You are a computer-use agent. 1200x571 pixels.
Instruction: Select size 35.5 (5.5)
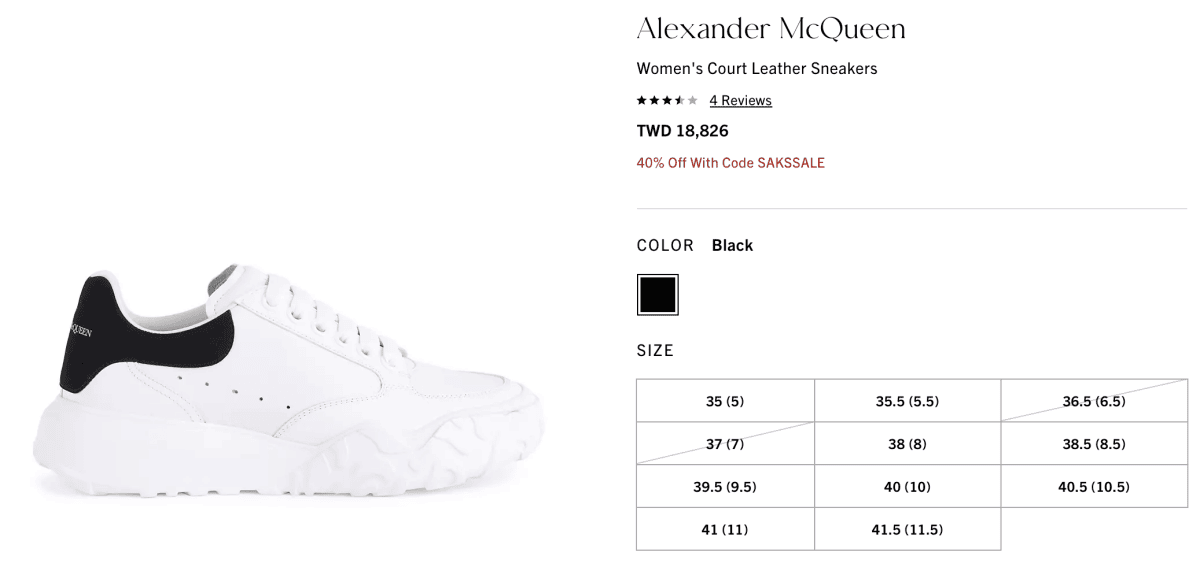pyautogui.click(x=907, y=401)
